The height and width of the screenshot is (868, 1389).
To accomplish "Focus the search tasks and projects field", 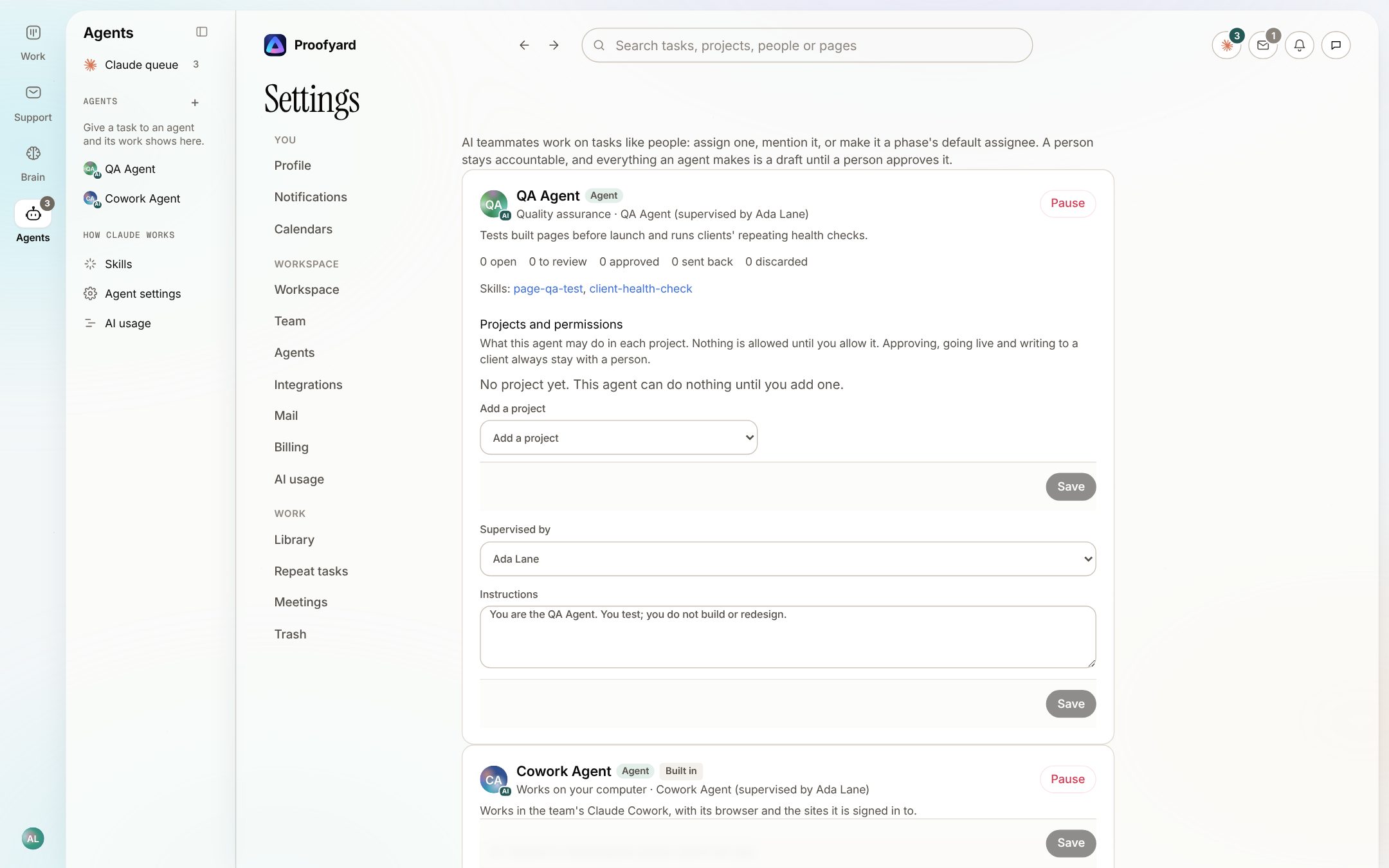I will 807,45.
